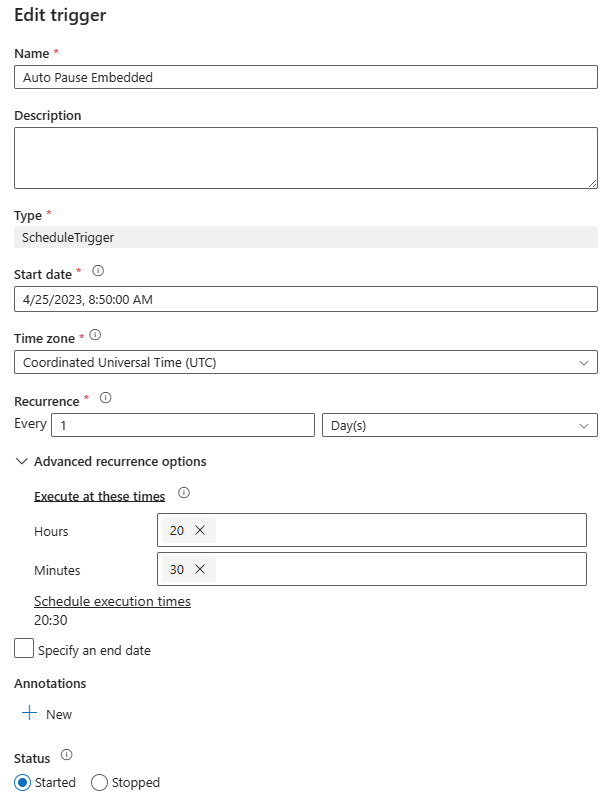This screenshot has width=609, height=810.
Task: Click the Recurrence info icon
Action: pyautogui.click(x=106, y=398)
